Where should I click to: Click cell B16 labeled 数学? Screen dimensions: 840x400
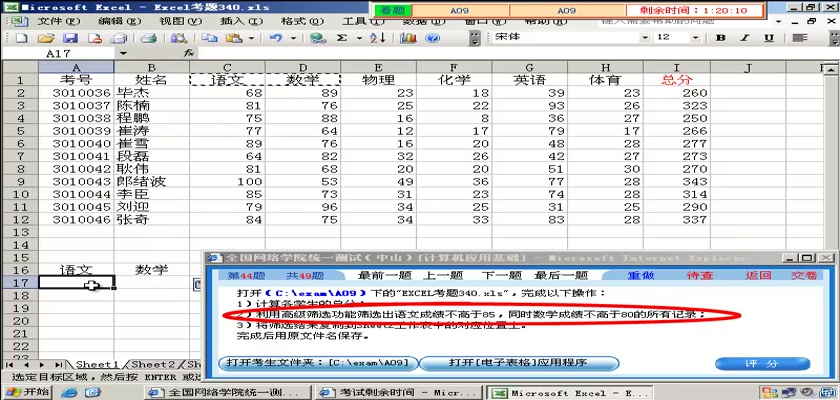152,270
